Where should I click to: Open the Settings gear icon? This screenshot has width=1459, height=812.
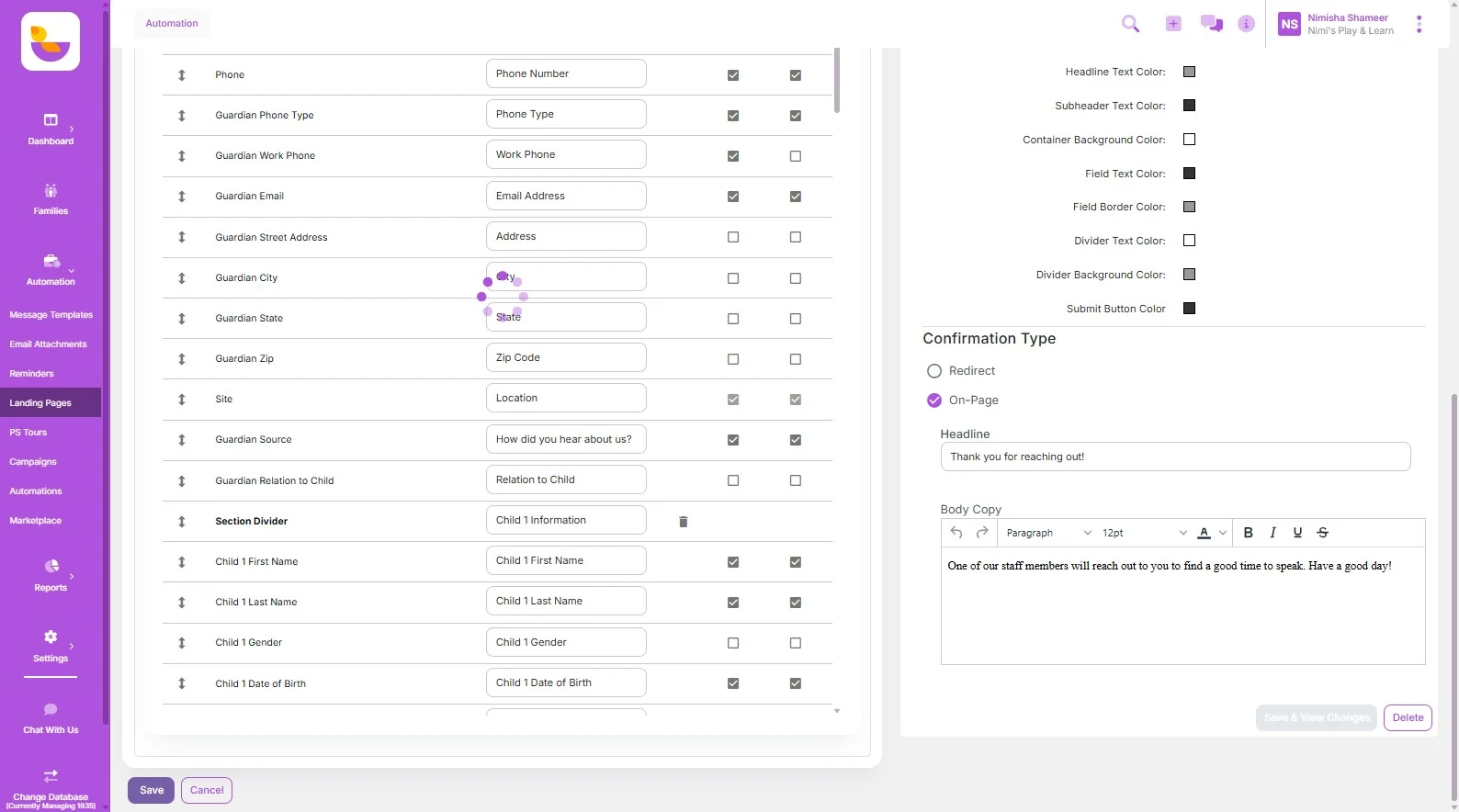[51, 637]
